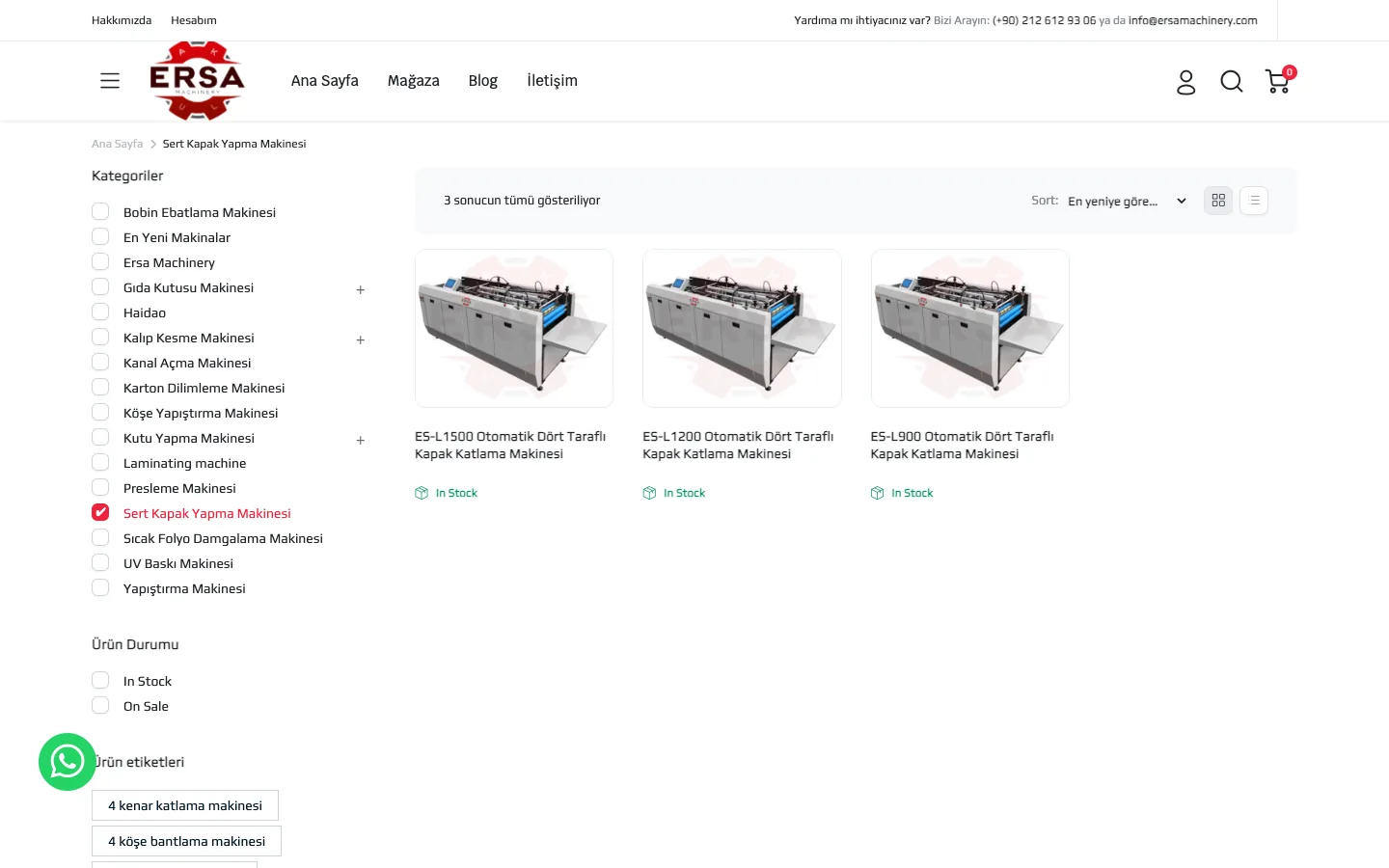Open the sort order dropdown
Image resolution: width=1389 pixels, height=868 pixels.
point(1127,201)
